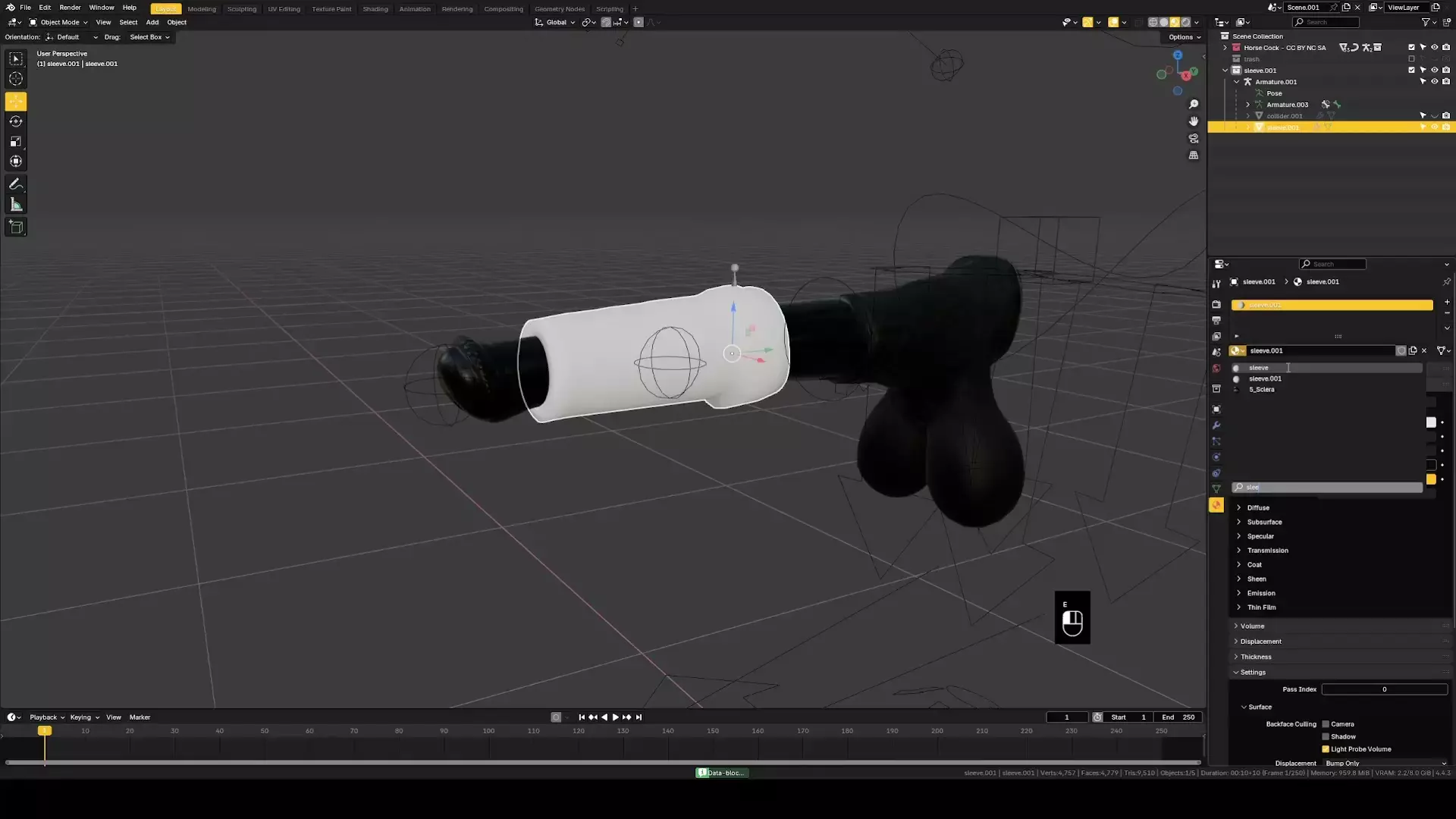This screenshot has width=1456, height=819.
Task: Select the Measure tool
Action: pos(16,205)
